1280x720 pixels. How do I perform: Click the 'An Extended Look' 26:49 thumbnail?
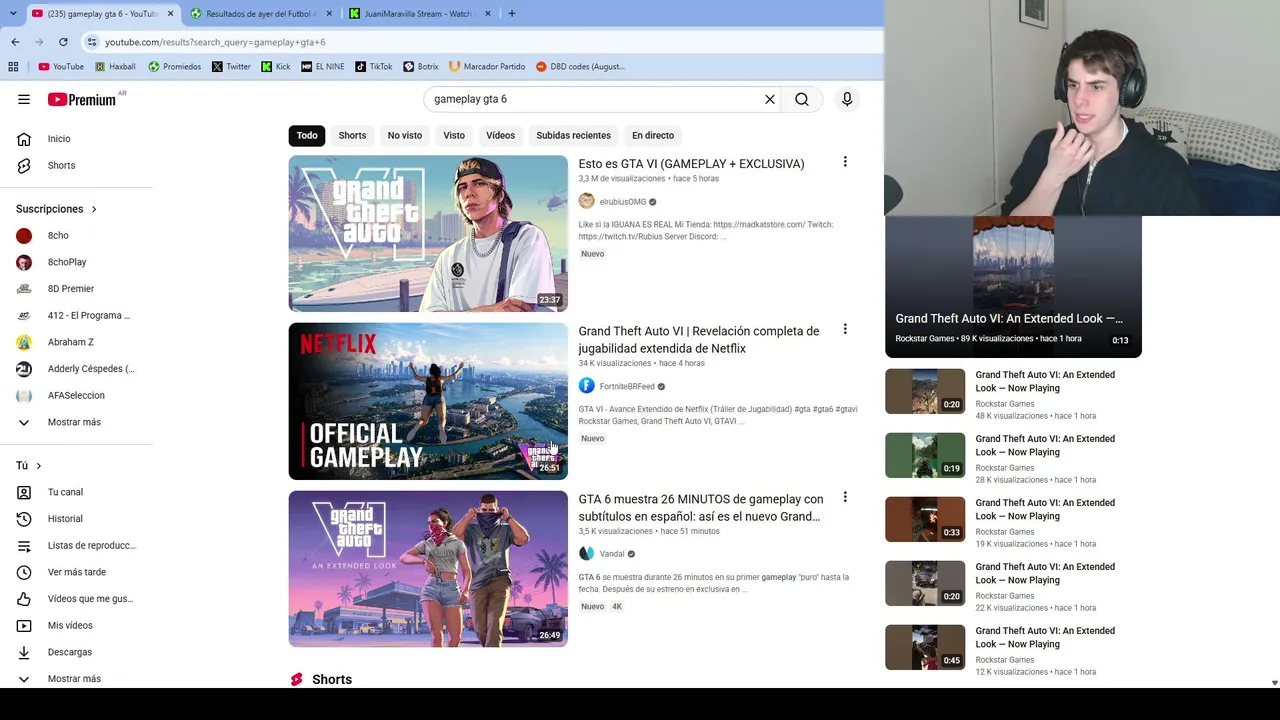click(x=428, y=569)
